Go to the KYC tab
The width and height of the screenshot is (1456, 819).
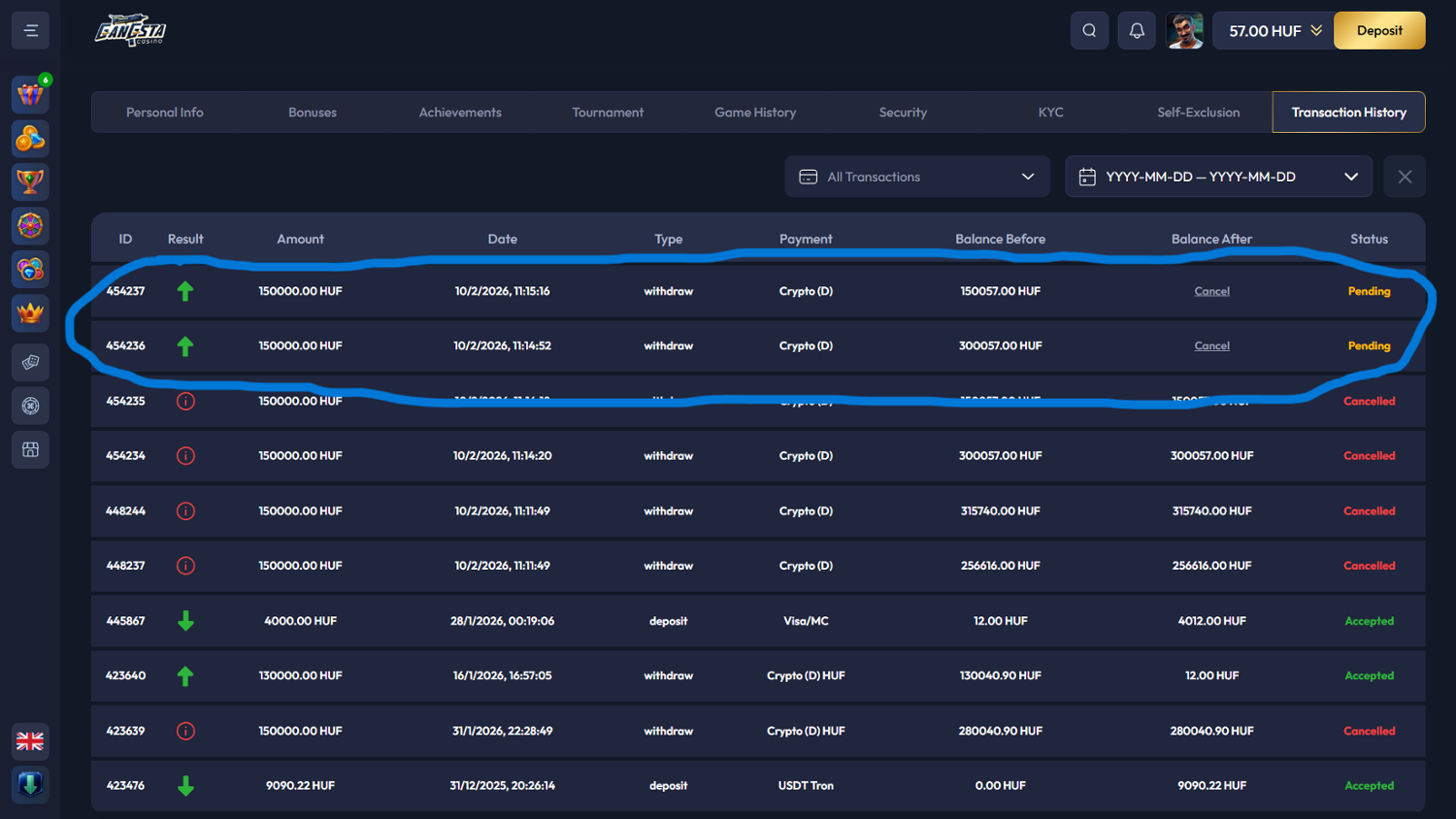[x=1050, y=113]
